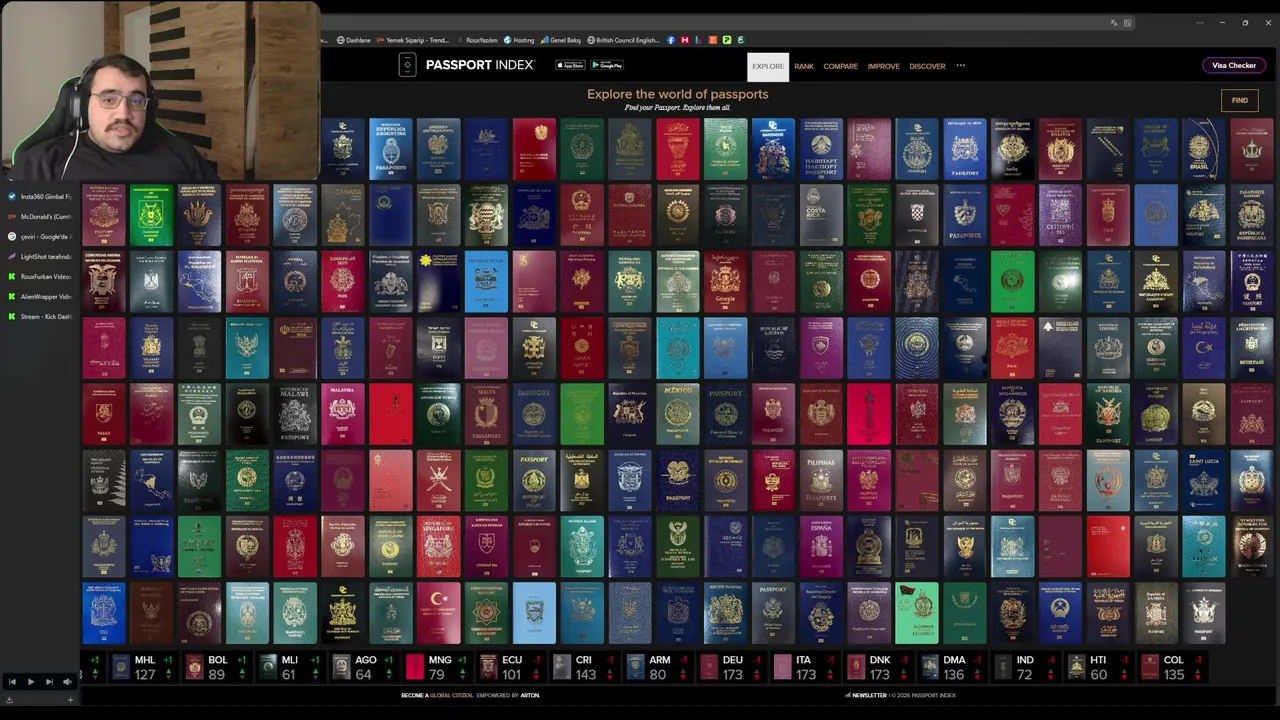
Task: Select the pink Malaysia passport cover
Action: coord(343,413)
